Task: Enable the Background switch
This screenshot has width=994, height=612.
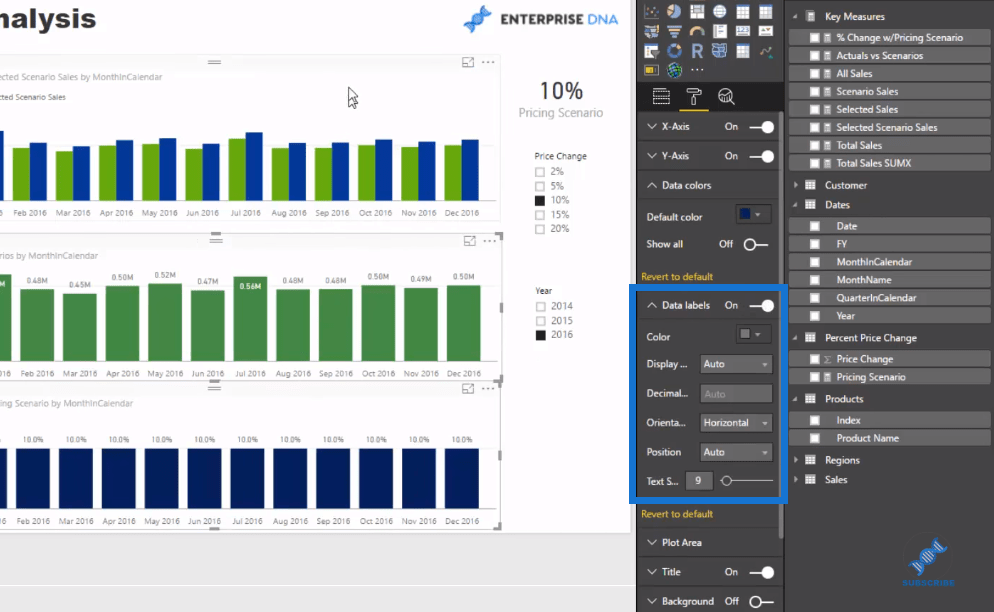Action: point(761,601)
